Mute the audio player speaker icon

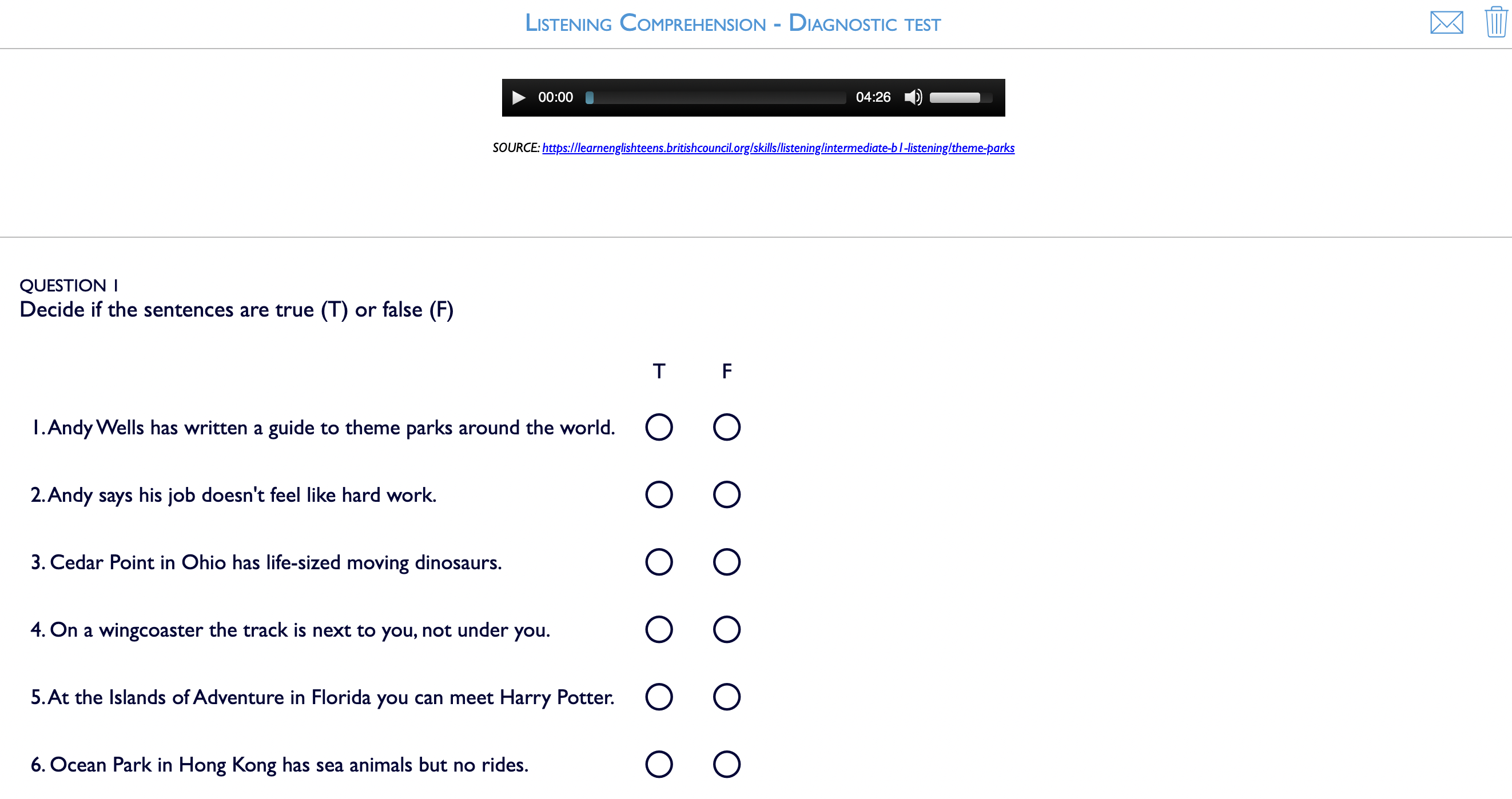[913, 97]
